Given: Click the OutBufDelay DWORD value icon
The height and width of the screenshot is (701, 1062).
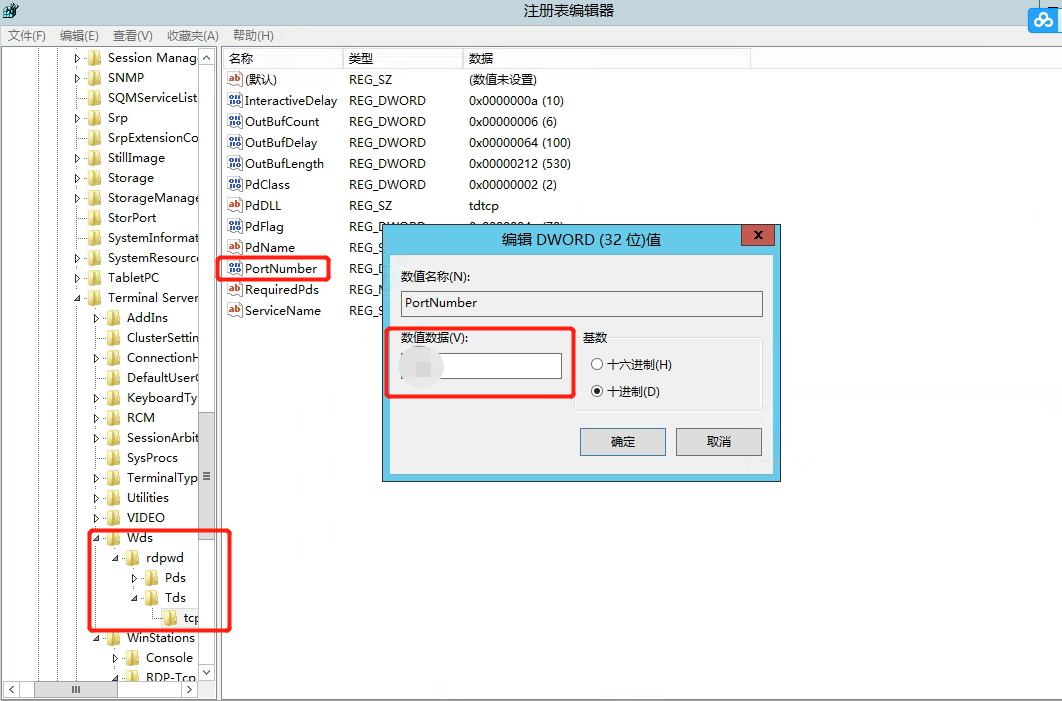Looking at the screenshot, I should point(234,142).
